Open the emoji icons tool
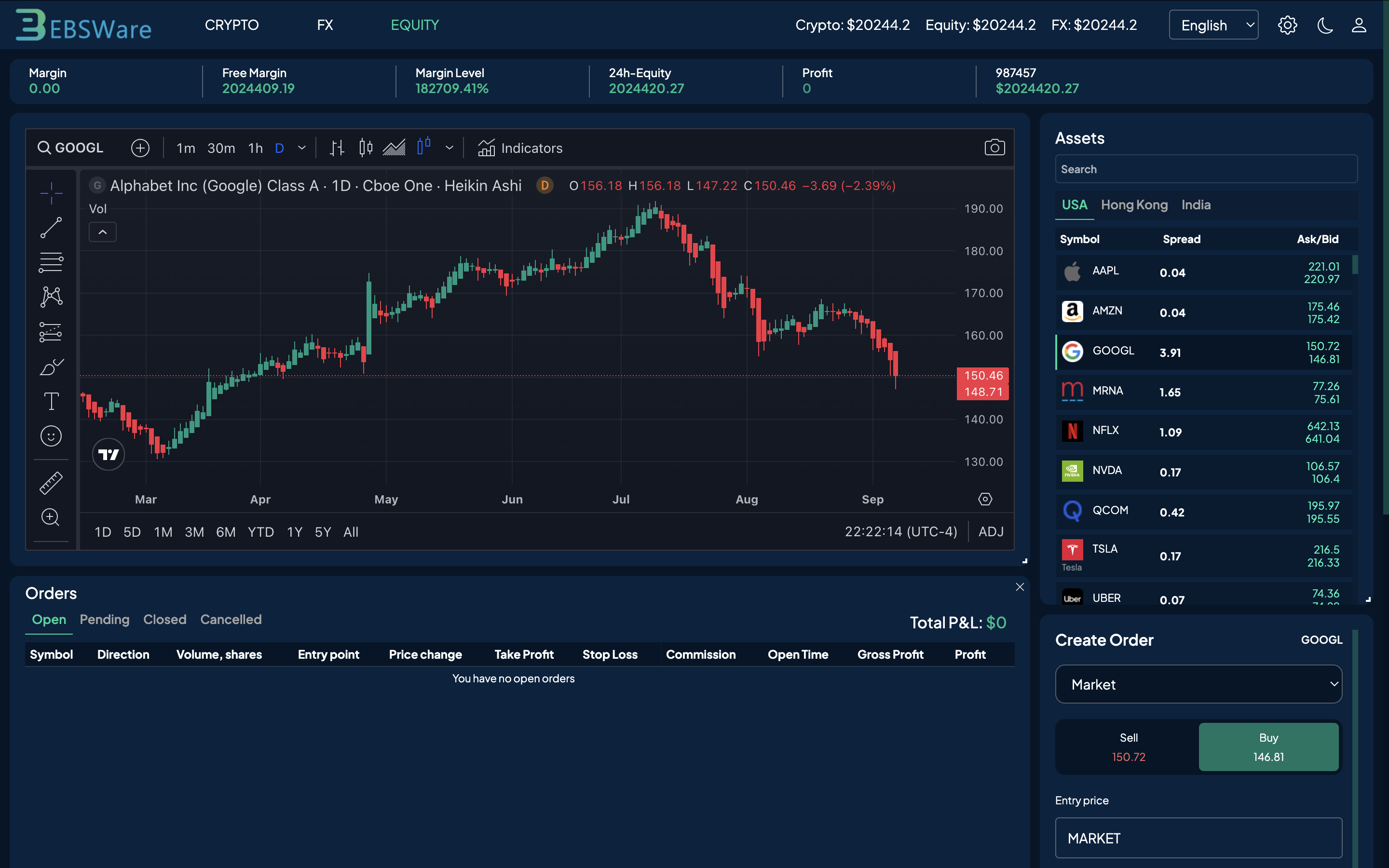This screenshot has height=868, width=1389. click(51, 436)
